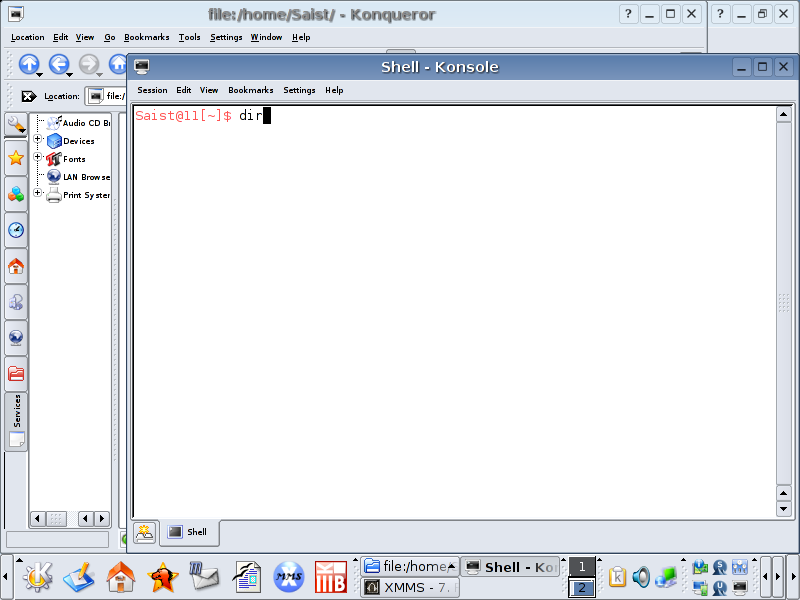Image resolution: width=800 pixels, height=600 pixels.
Task: Open the K menu launcher
Action: [x=37, y=576]
